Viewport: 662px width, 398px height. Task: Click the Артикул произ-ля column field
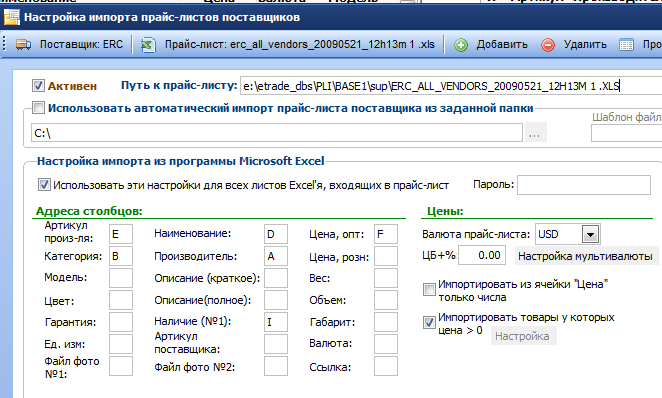121,234
